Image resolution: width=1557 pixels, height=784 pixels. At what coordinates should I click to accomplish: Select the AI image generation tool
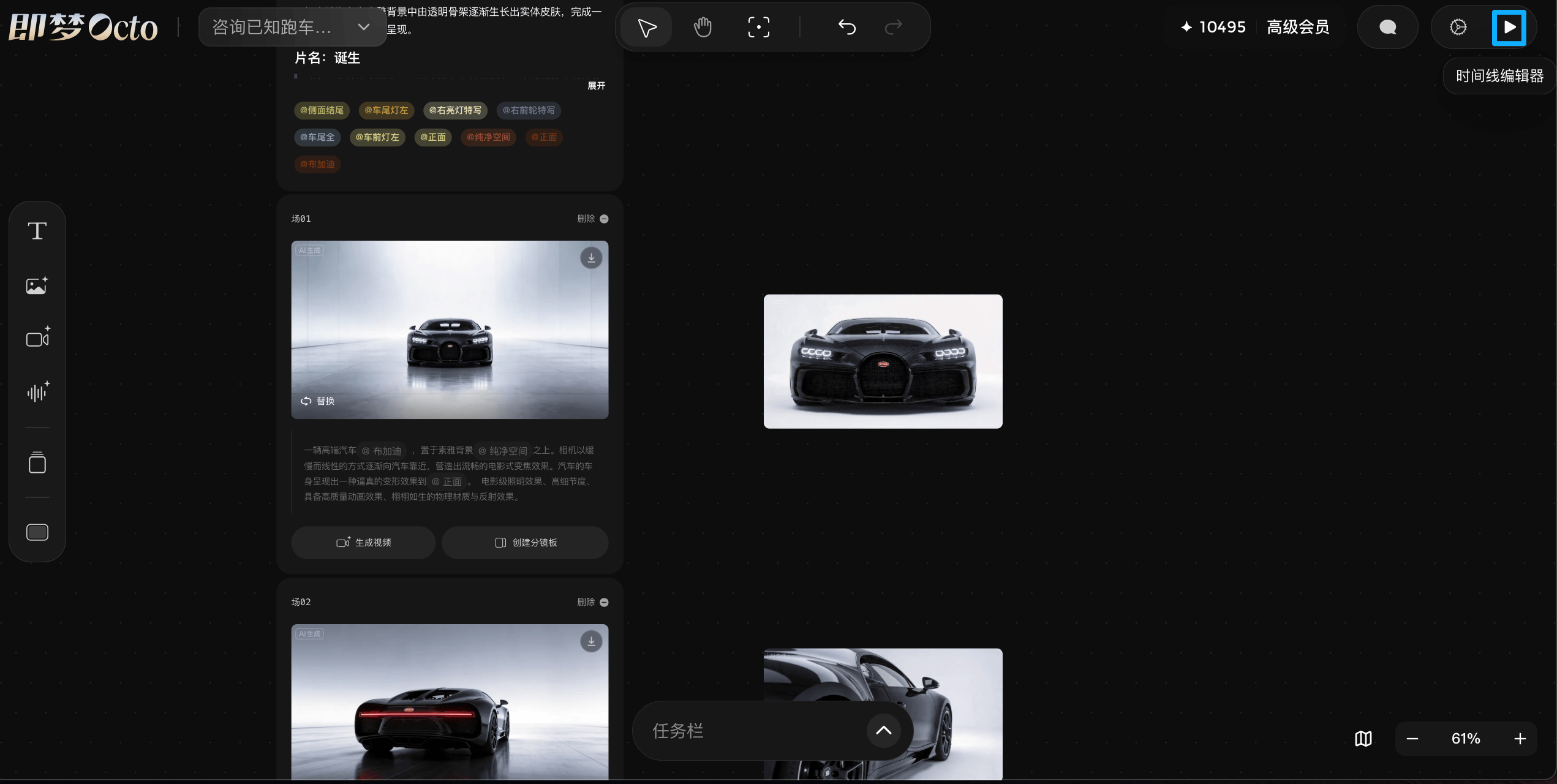pyautogui.click(x=37, y=285)
